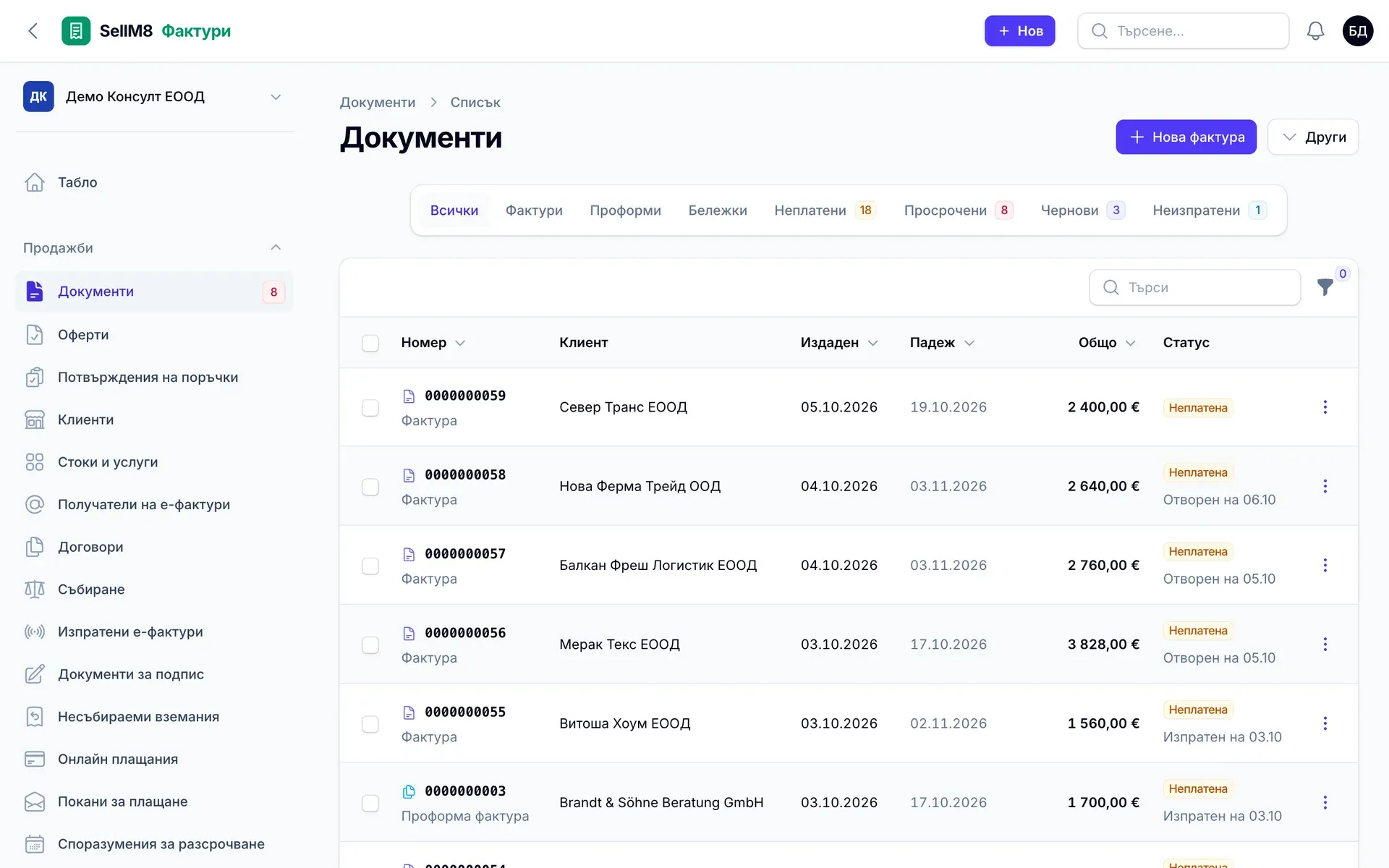The height and width of the screenshot is (868, 1389).
Task: Open the table filter funnel icon
Action: [1325, 287]
